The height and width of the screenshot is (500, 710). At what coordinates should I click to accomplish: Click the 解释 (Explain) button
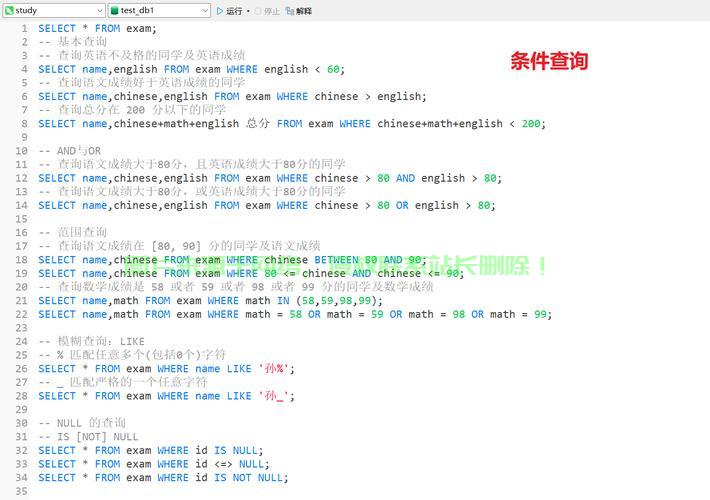[299, 11]
